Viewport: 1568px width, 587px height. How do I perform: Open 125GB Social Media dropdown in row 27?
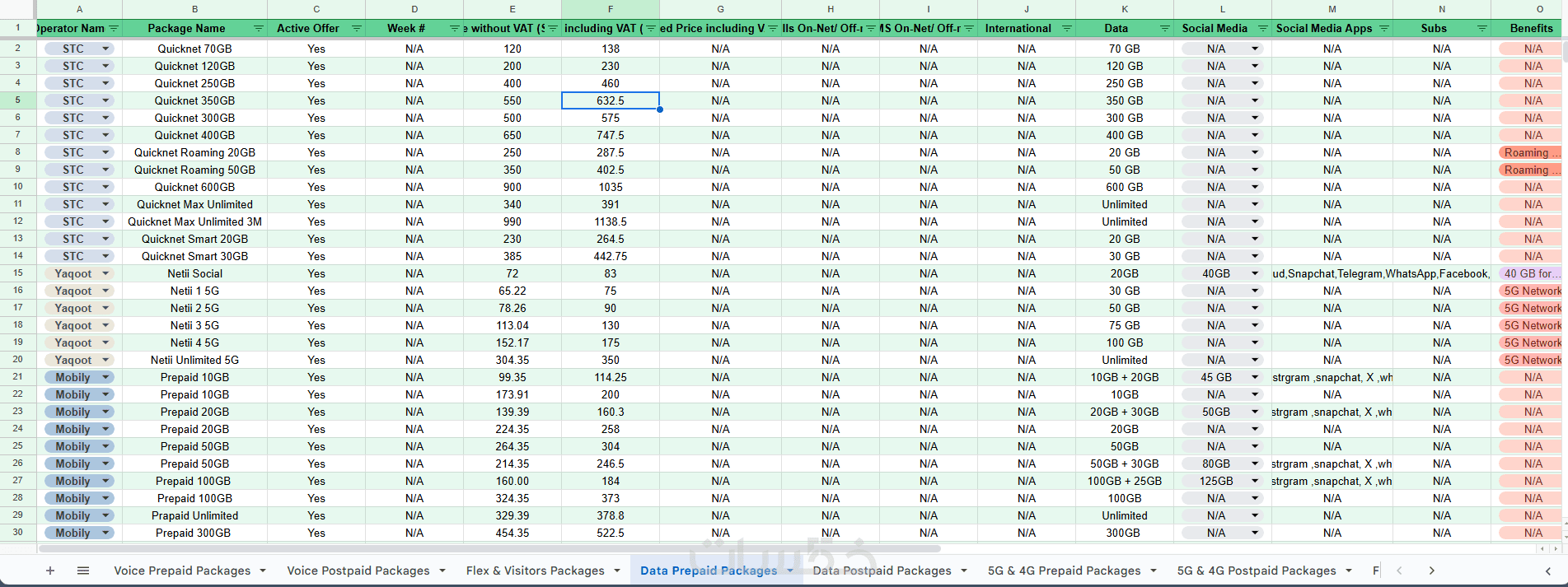(x=1255, y=481)
